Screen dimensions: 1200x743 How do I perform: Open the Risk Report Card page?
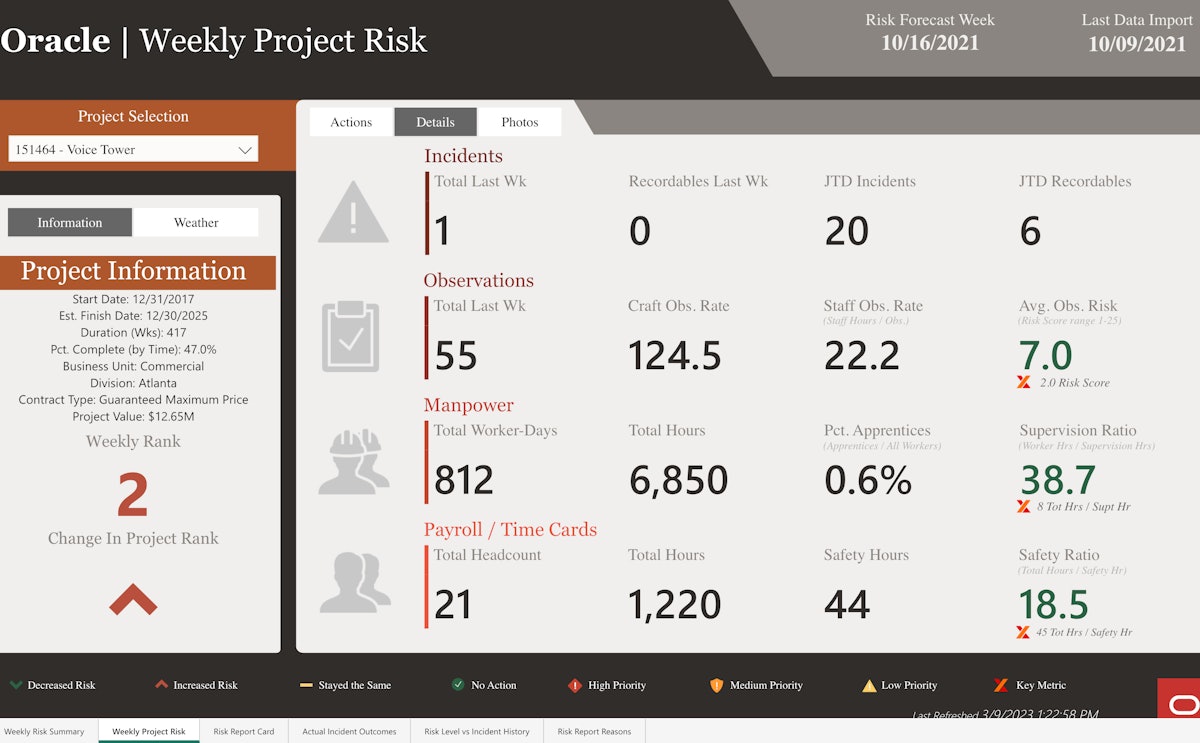pyautogui.click(x=243, y=731)
